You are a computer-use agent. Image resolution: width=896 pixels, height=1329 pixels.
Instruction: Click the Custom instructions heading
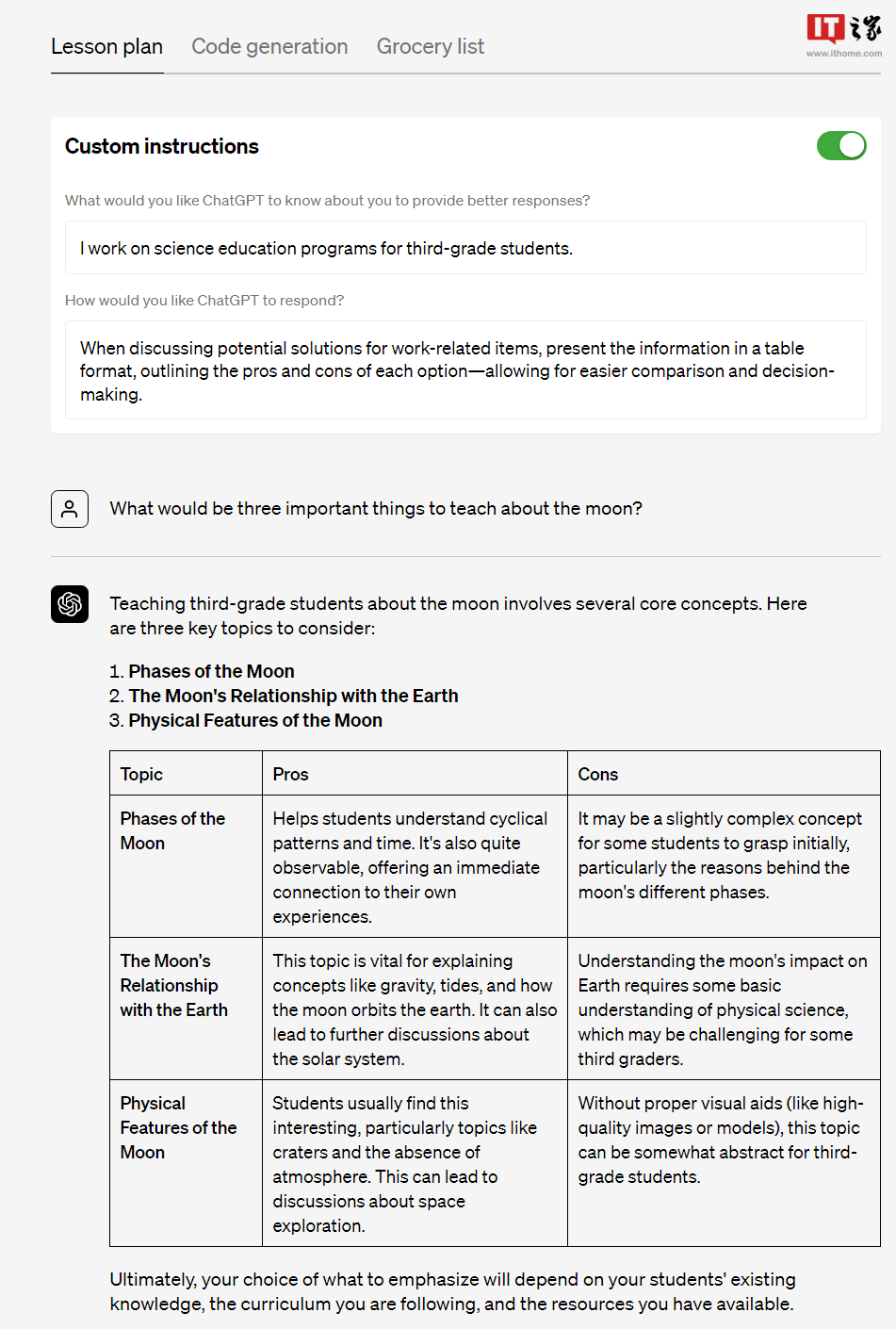pos(162,147)
